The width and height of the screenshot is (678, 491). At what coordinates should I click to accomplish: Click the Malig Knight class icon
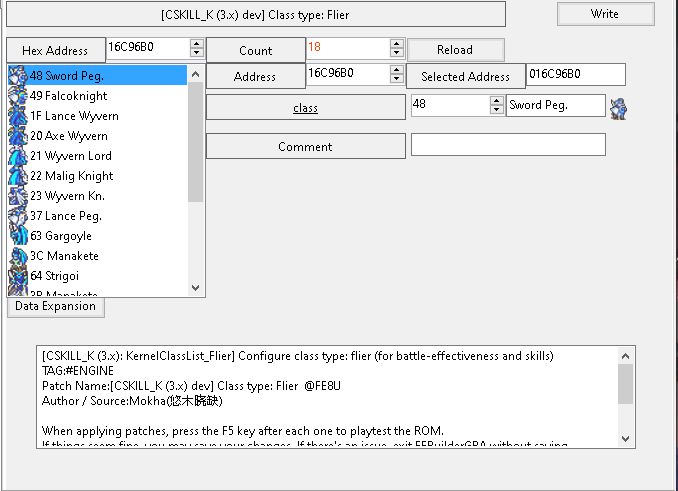[x=18, y=176]
